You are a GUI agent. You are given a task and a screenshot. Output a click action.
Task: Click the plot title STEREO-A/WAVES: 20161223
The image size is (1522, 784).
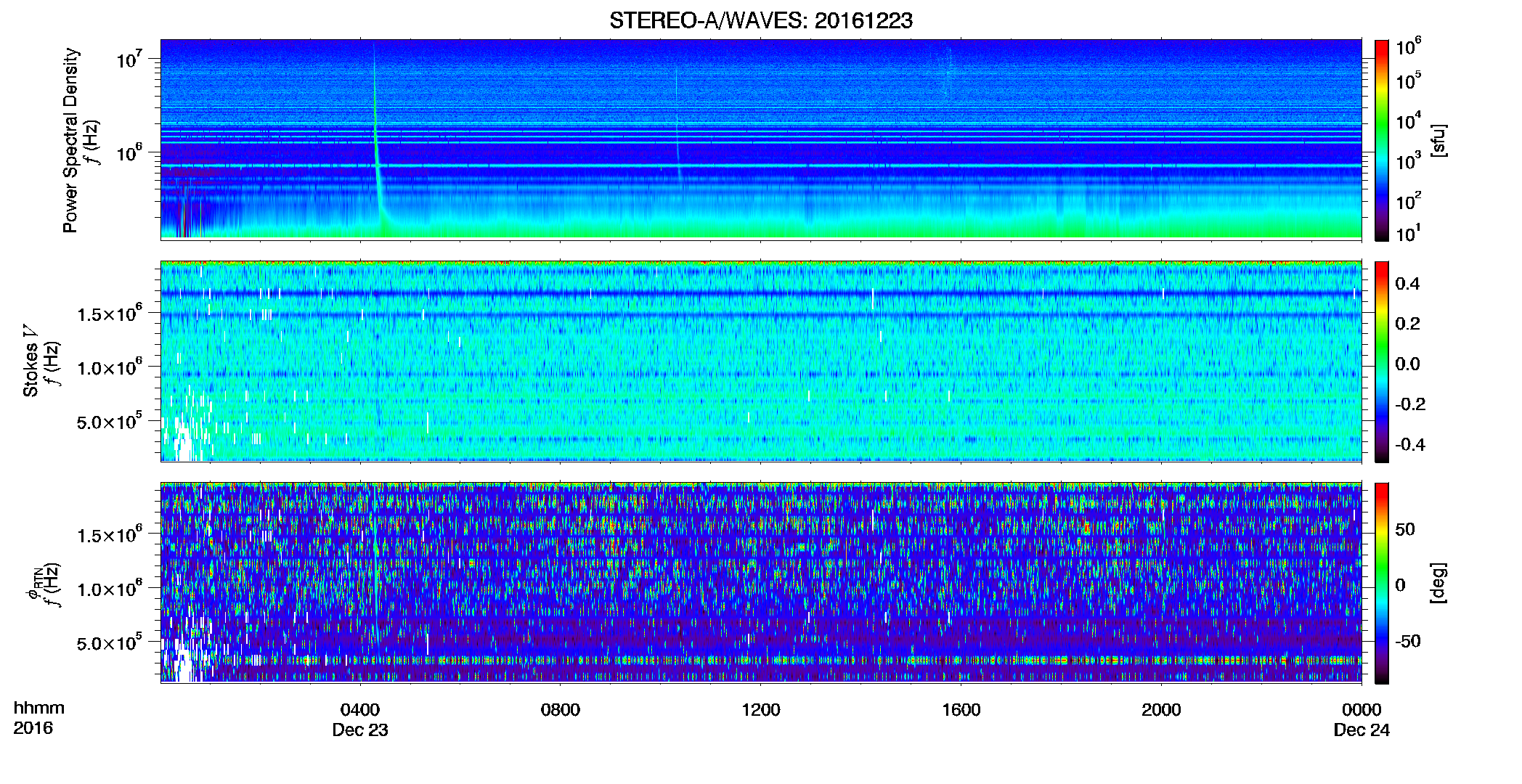point(761,20)
